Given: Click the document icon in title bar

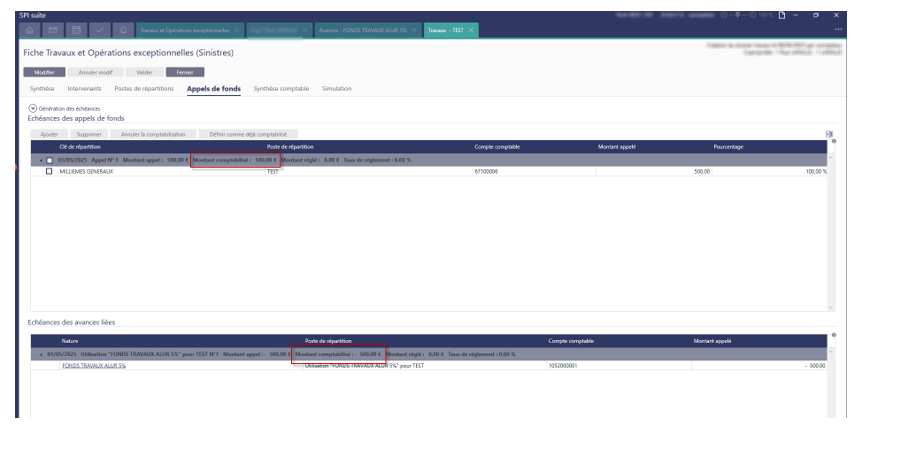Looking at the screenshot, I should click(x=781, y=15).
